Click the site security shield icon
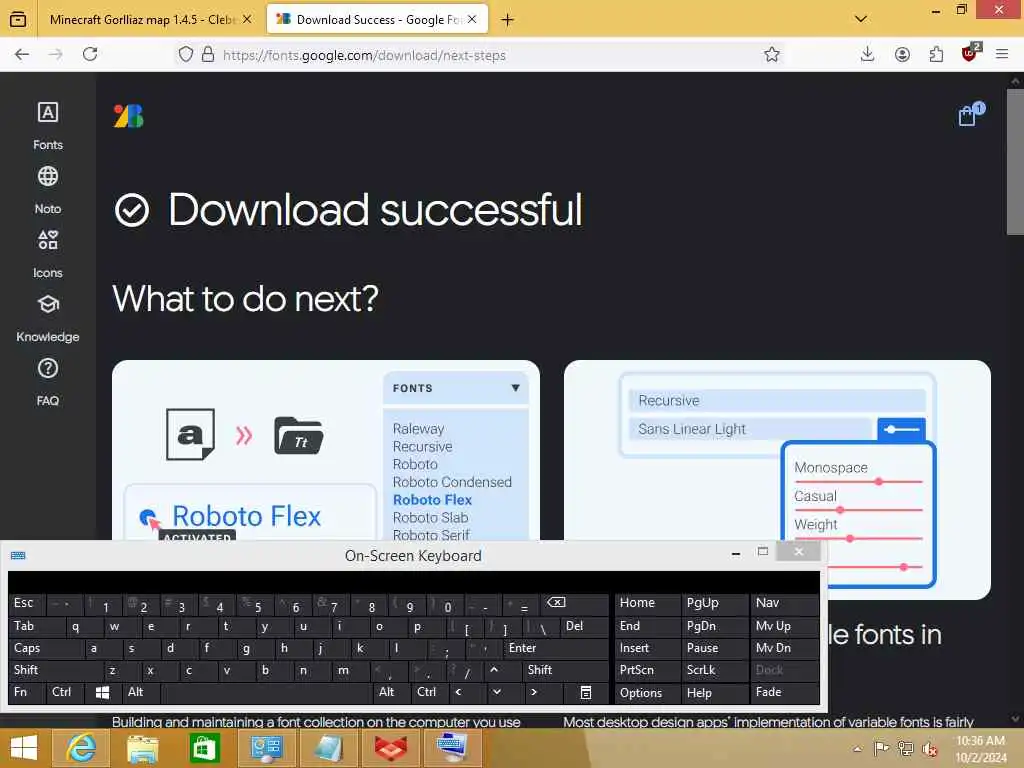1024x768 pixels. pyautogui.click(x=186, y=54)
